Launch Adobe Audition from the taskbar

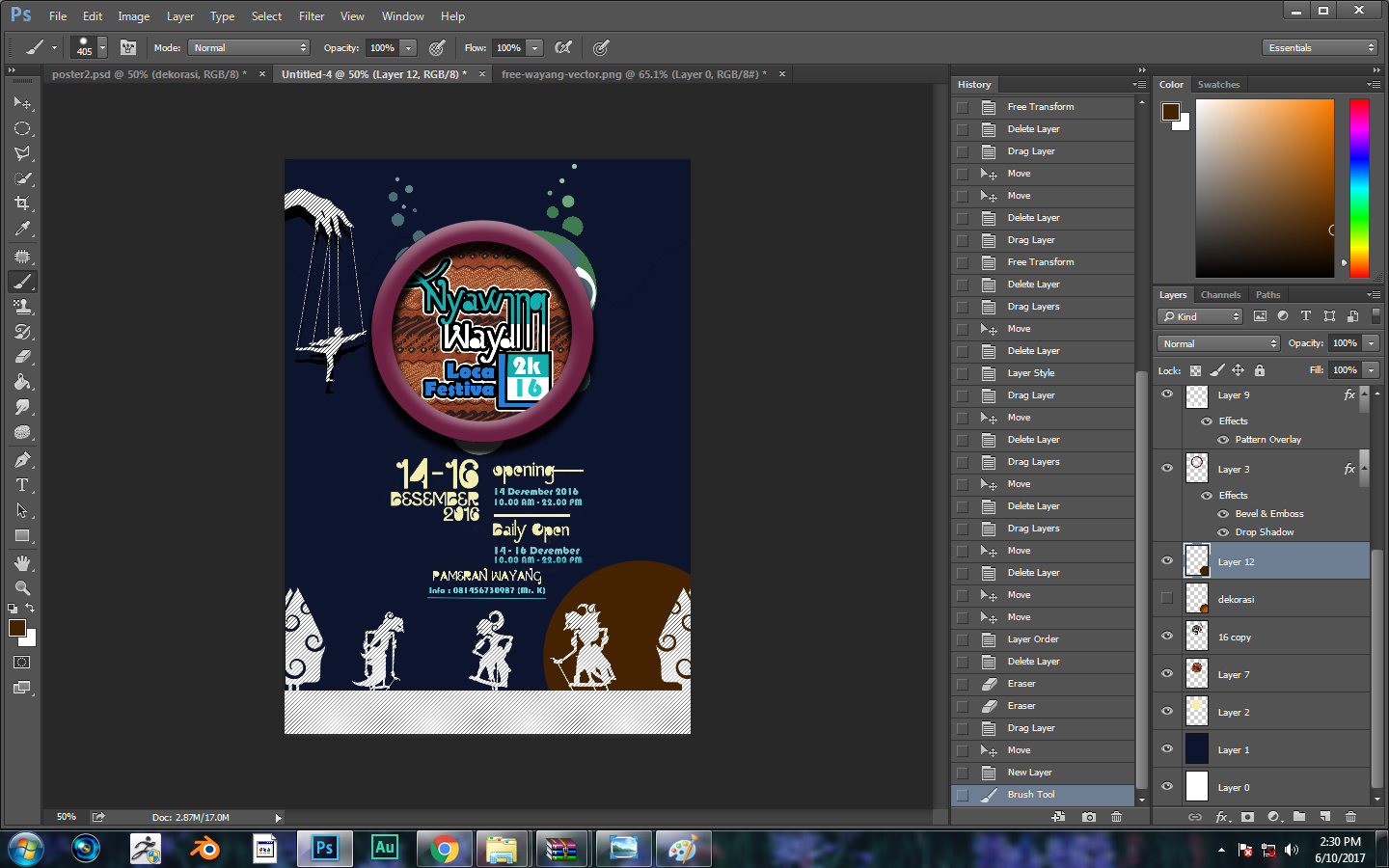[384, 849]
